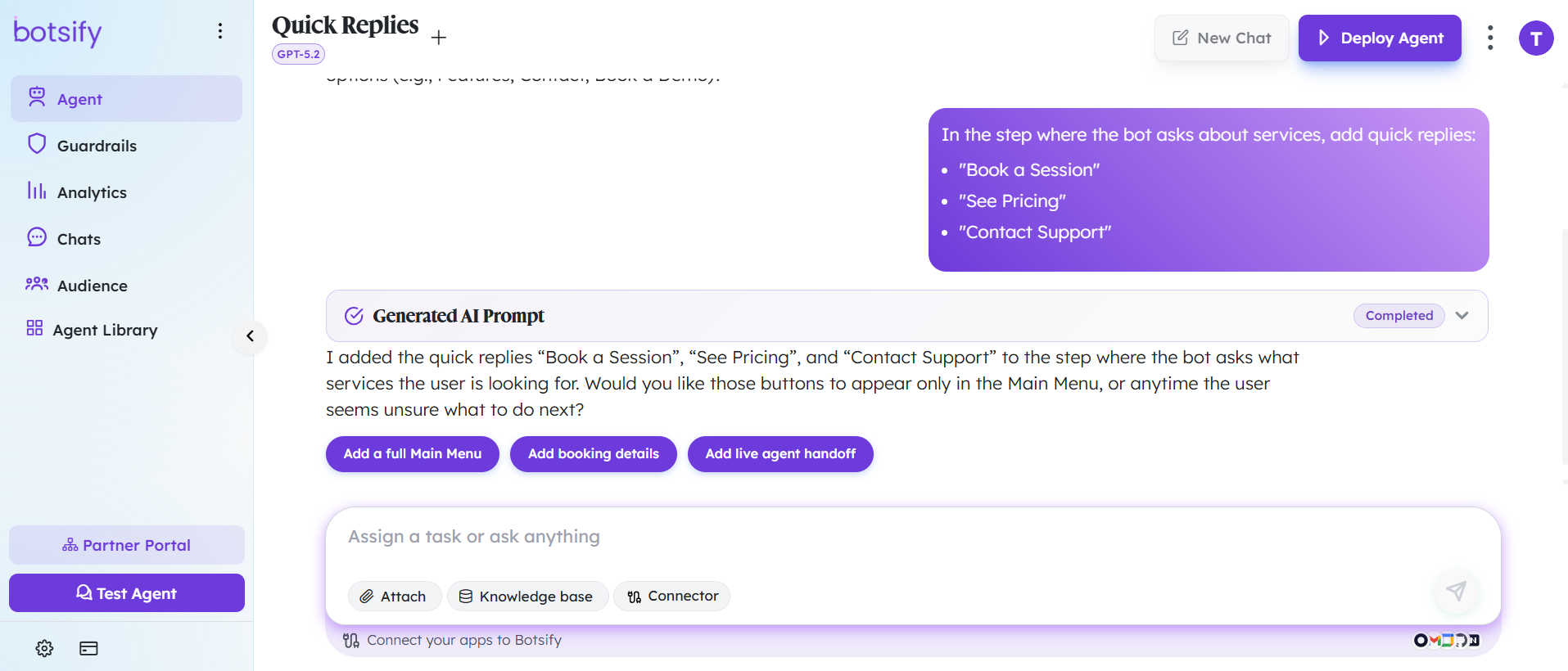This screenshot has height=671, width=1568.
Task: Click the Attach file button
Action: coord(395,597)
